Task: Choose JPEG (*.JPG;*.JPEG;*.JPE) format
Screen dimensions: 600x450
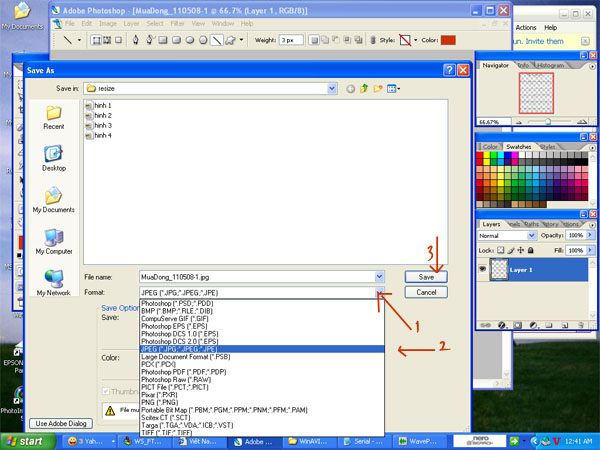Action: (262, 349)
